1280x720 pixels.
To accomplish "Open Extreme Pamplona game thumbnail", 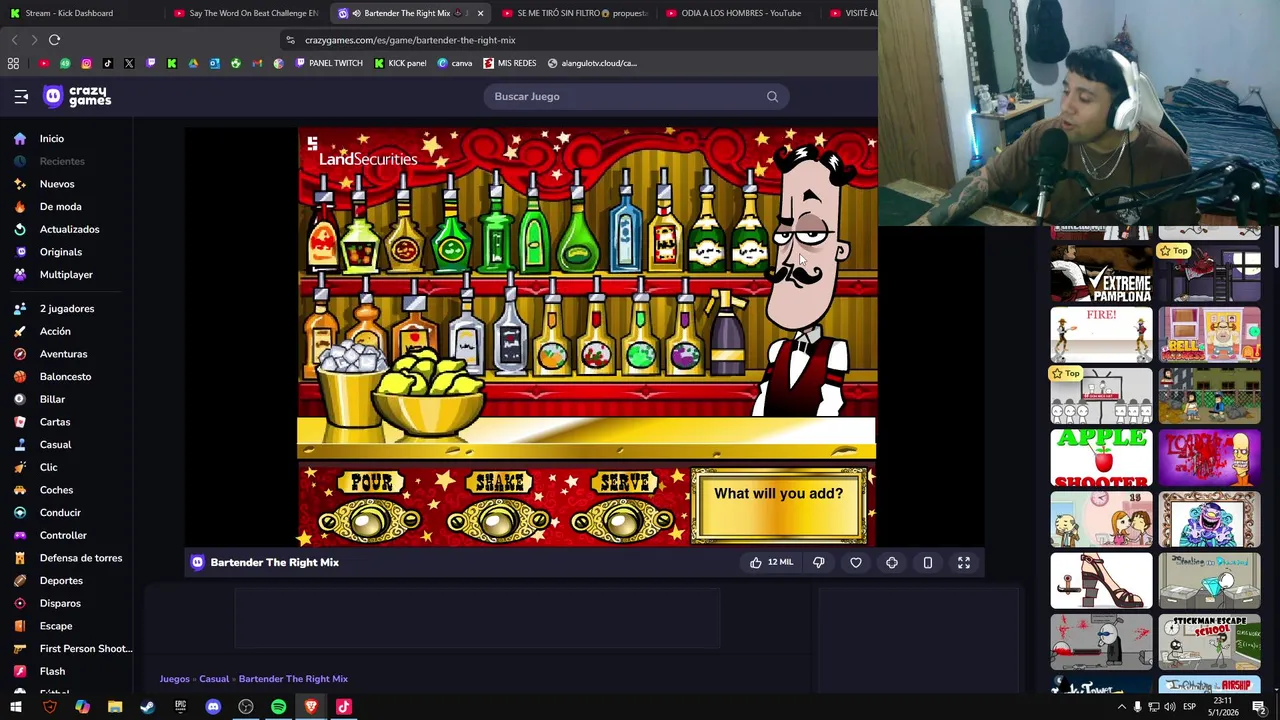I will [x=1101, y=274].
